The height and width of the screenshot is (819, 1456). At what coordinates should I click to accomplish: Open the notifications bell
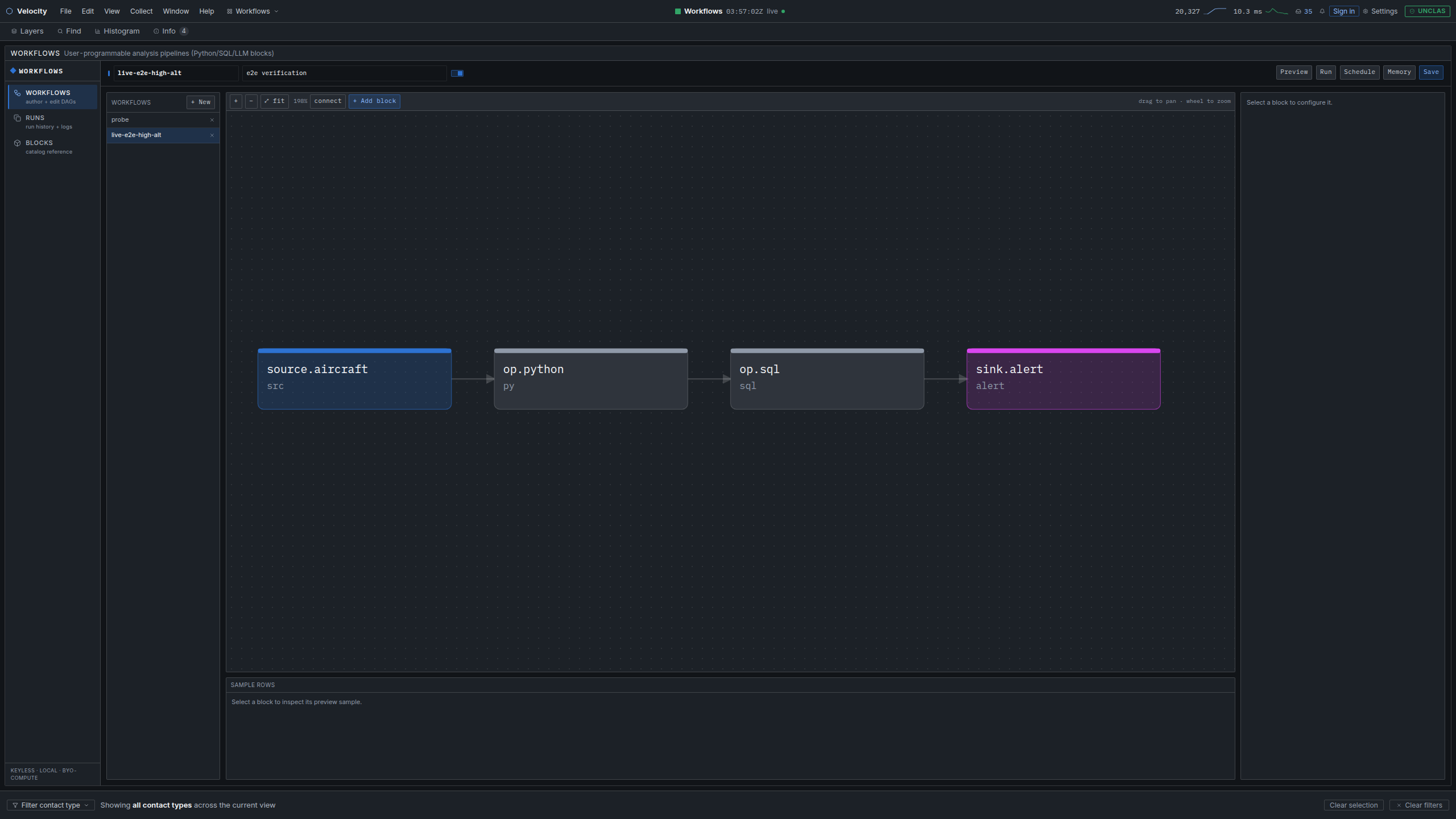[1322, 11]
